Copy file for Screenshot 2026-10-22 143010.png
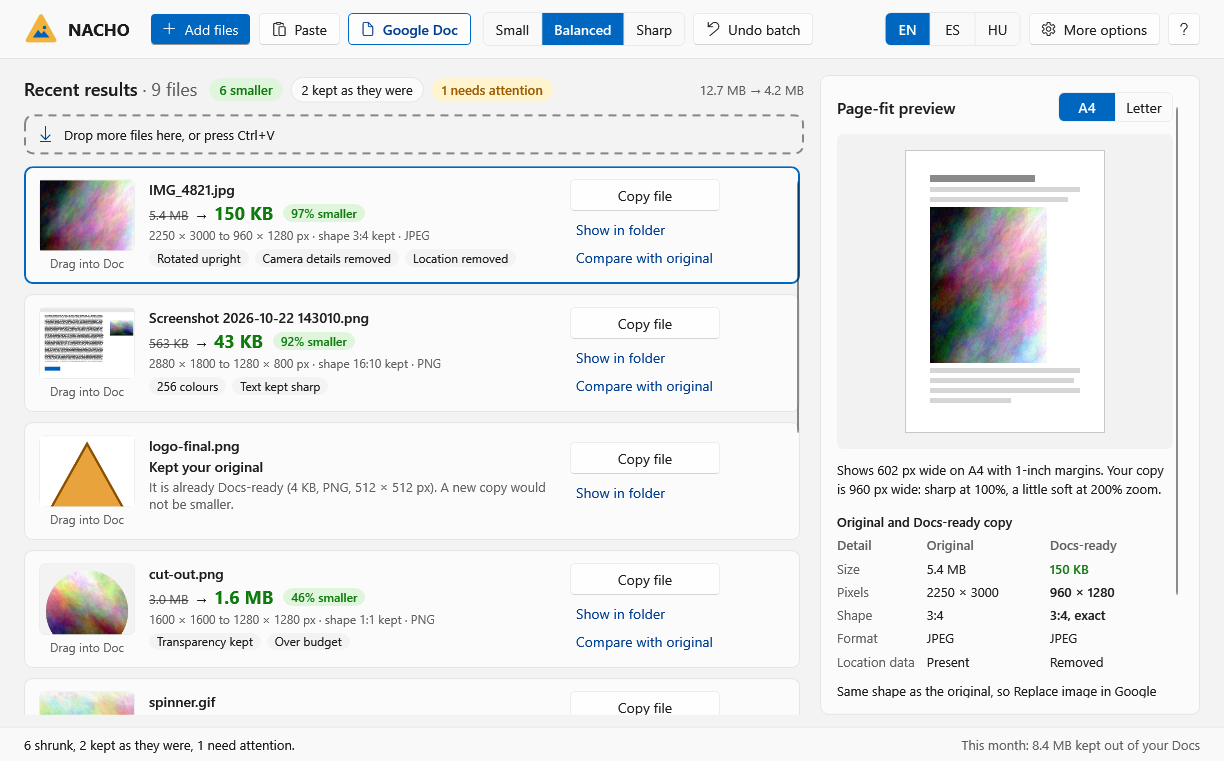The width and height of the screenshot is (1224, 761). pos(645,324)
